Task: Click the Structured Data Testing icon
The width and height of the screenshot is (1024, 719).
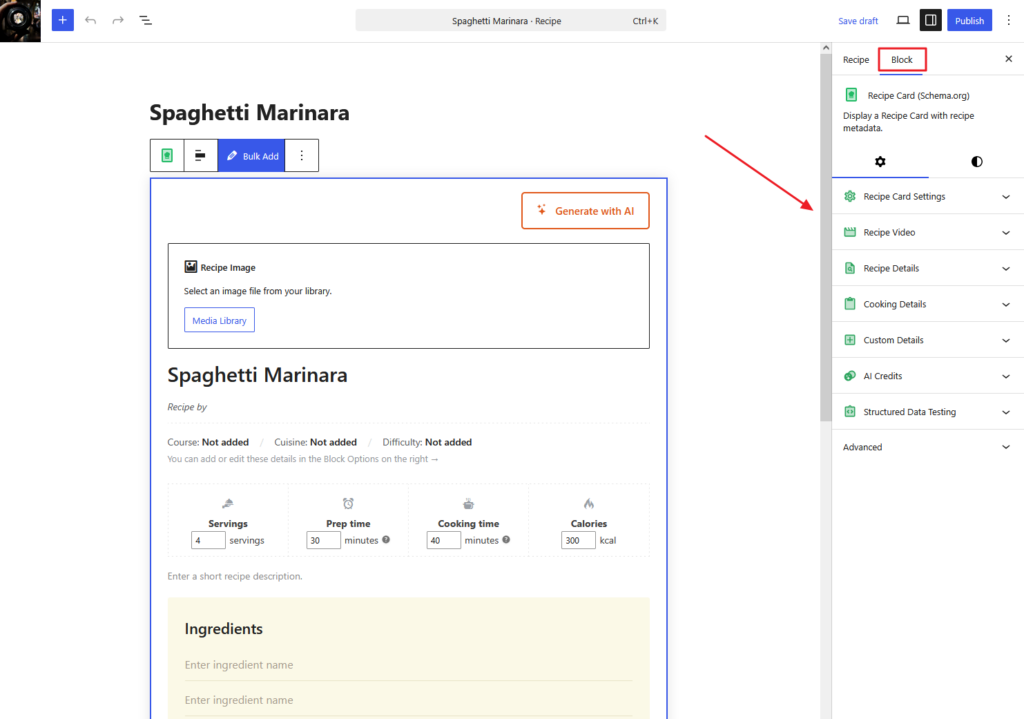Action: pos(850,411)
